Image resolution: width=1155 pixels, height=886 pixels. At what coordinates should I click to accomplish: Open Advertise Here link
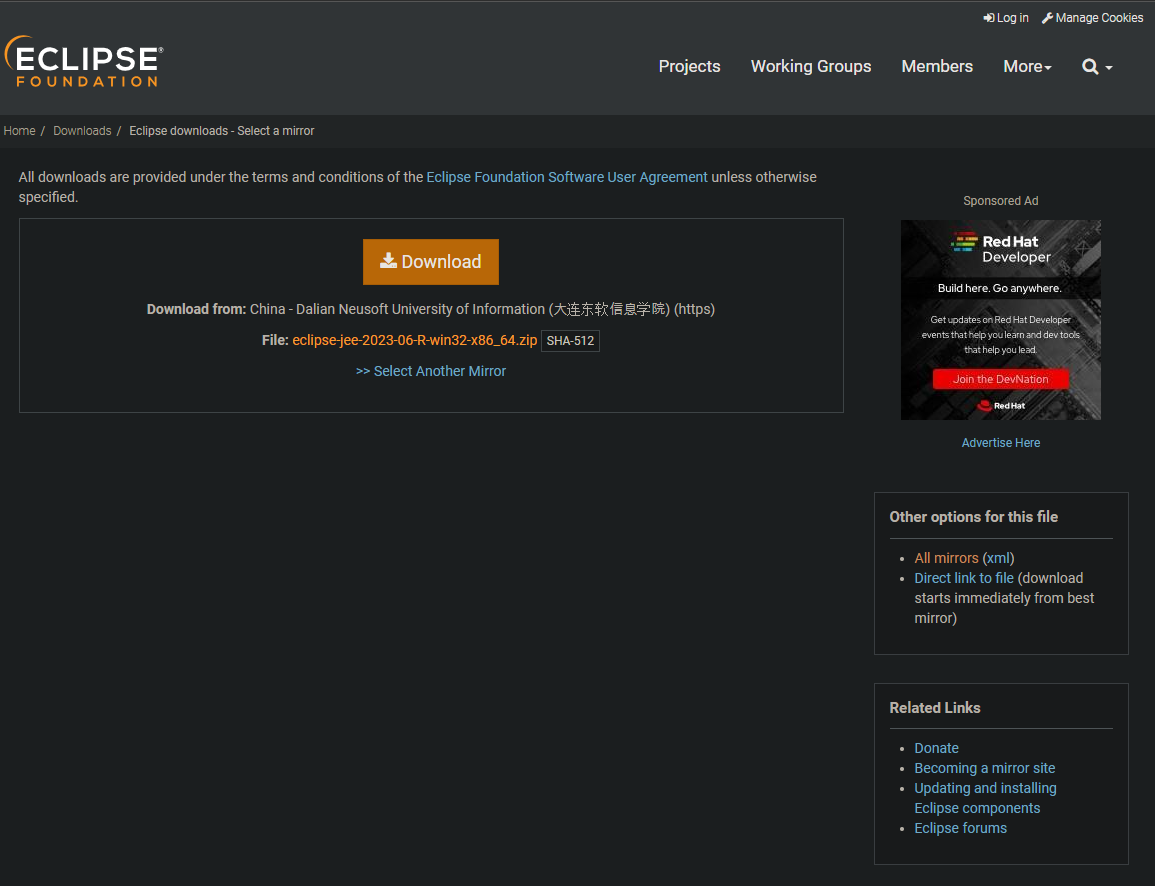tap(1000, 443)
